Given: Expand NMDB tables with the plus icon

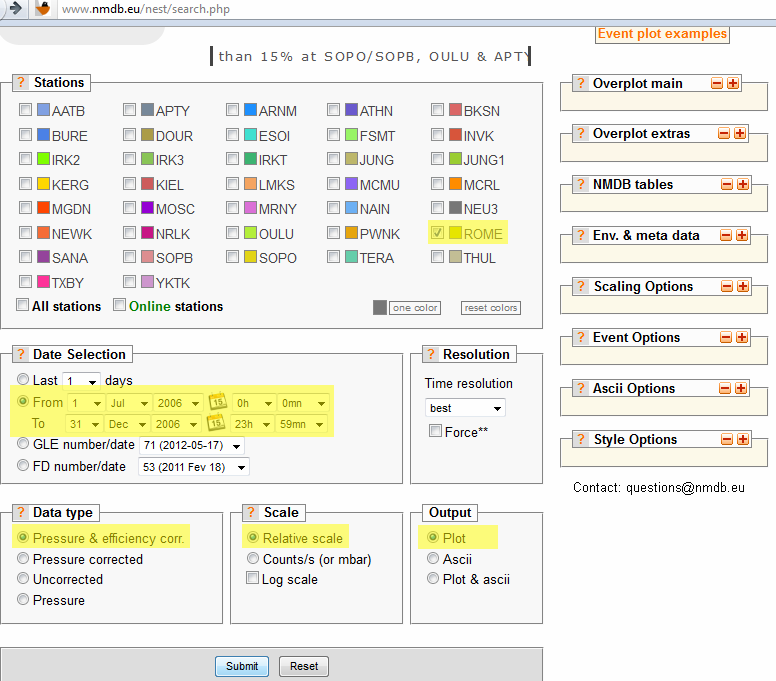Looking at the screenshot, I should 743,185.
